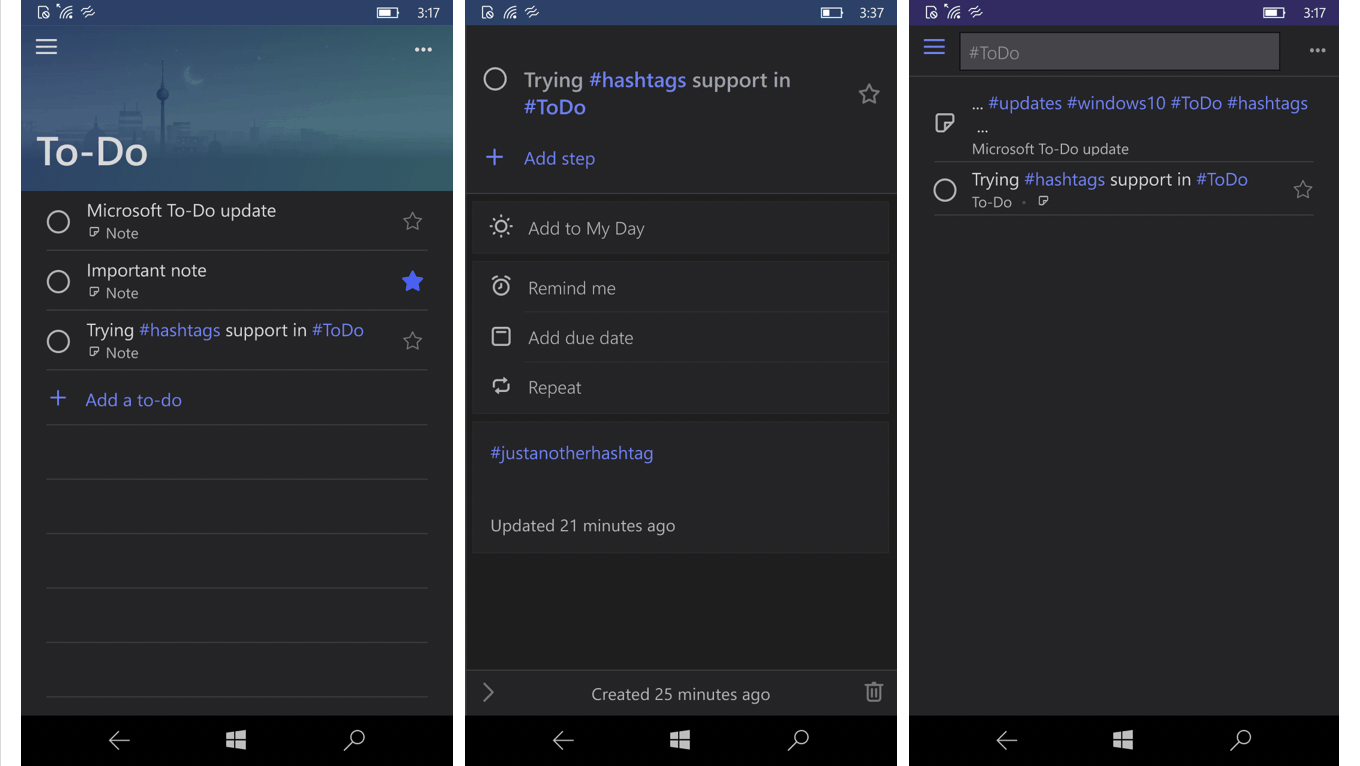This screenshot has height=766, width=1360.
Task: Unstar the Important note task
Action: pos(412,281)
